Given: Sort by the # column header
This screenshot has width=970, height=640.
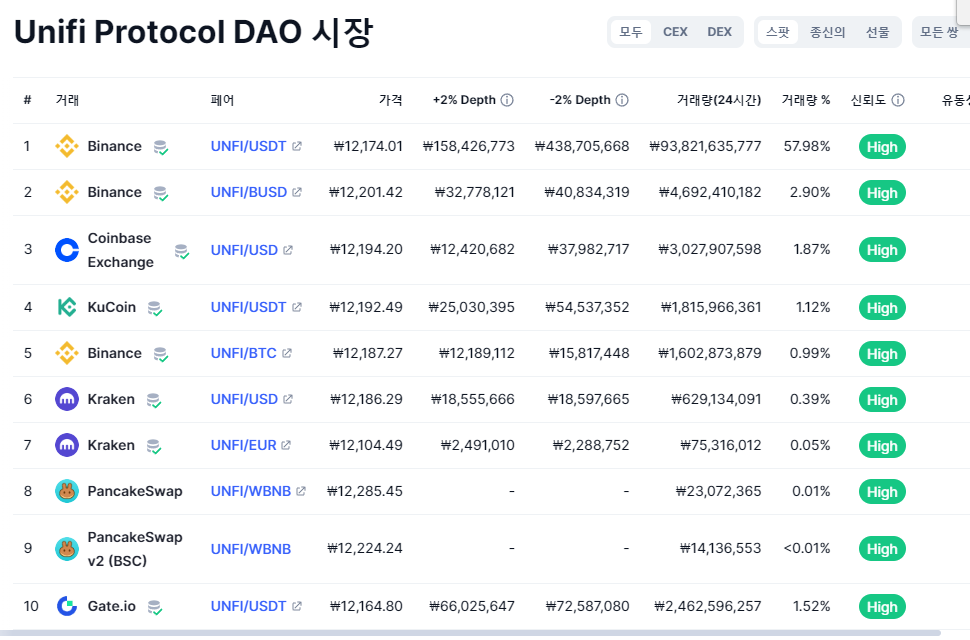Looking at the screenshot, I should coord(27,100).
